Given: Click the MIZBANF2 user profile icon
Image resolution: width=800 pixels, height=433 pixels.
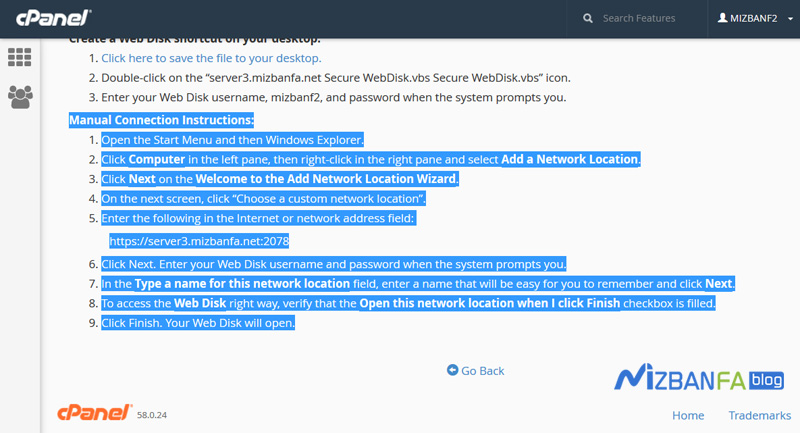Looking at the screenshot, I should tap(722, 18).
